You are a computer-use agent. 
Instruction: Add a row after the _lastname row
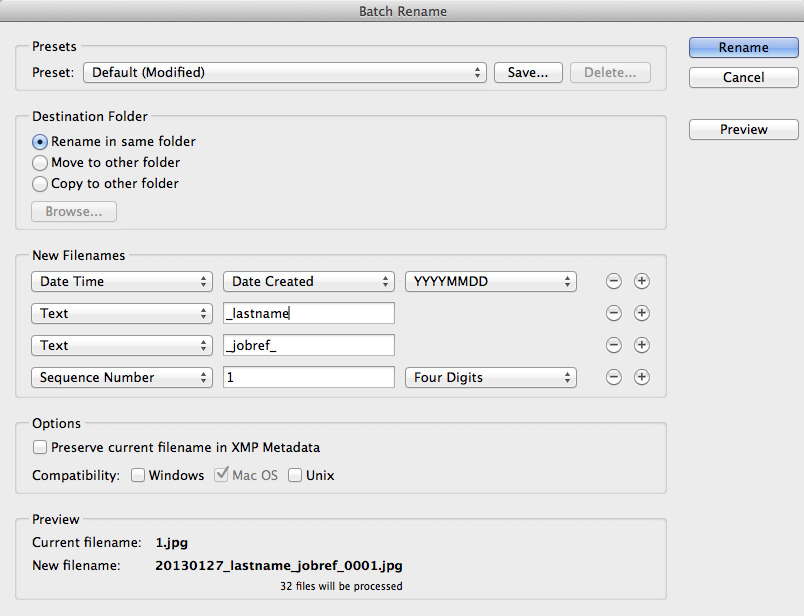coord(642,314)
